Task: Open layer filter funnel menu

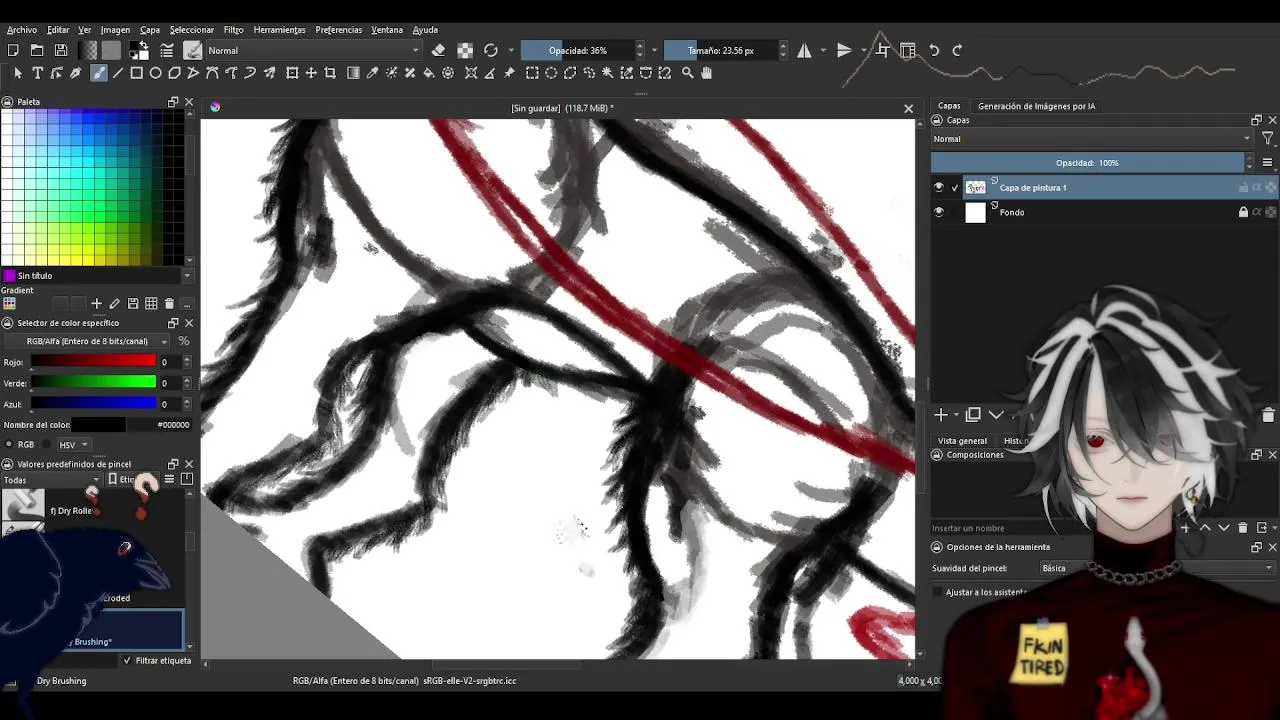Action: 1268,139
